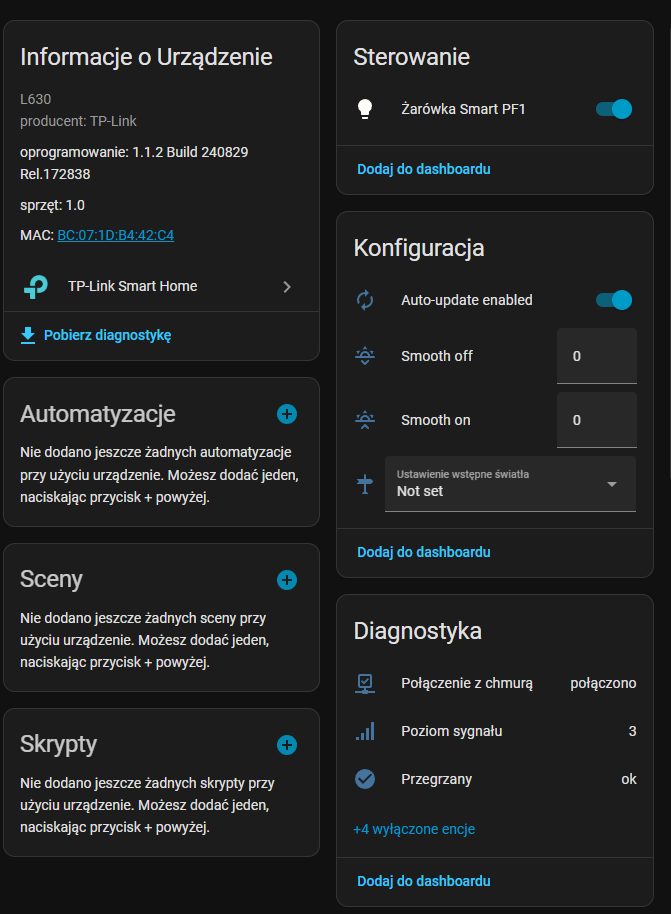Click the Auto-update refresh icon
The image size is (671, 914).
pos(365,300)
